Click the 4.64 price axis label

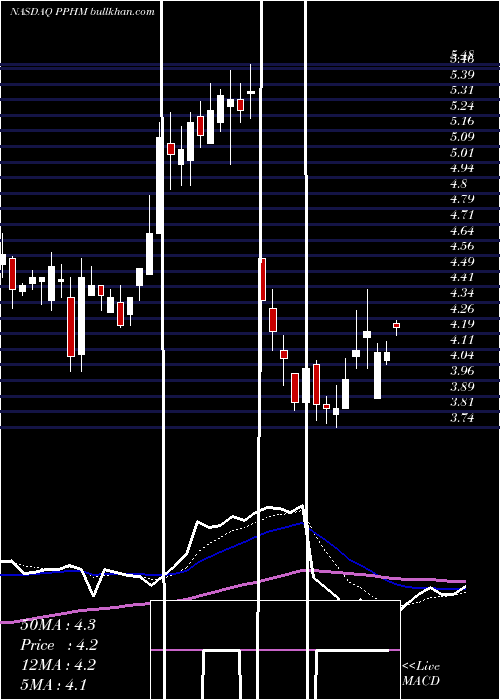462,231
